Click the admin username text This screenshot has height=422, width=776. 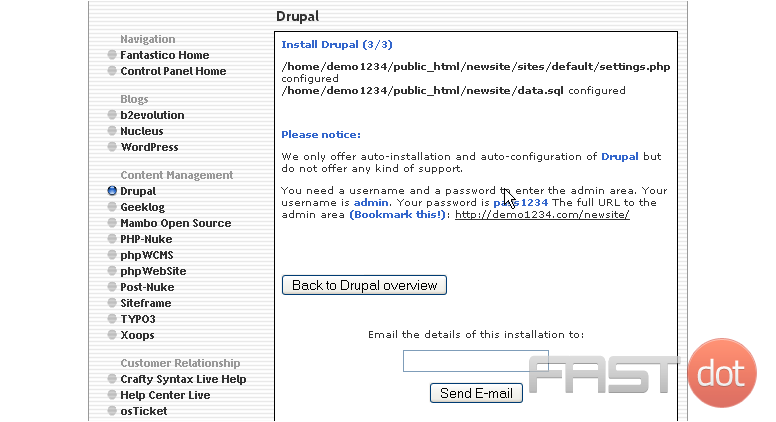click(x=371, y=202)
